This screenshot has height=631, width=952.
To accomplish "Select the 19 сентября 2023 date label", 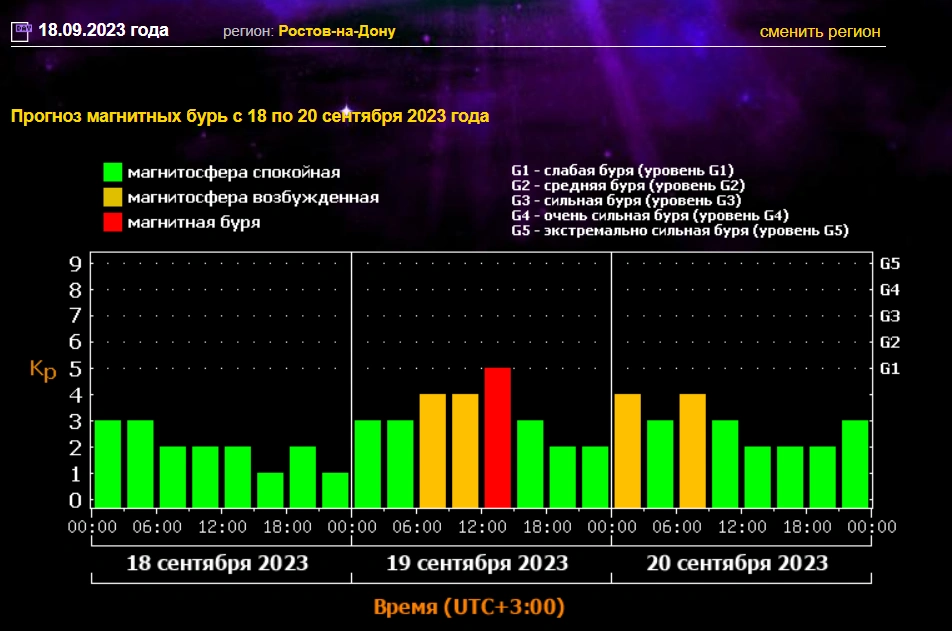I will pyautogui.click(x=477, y=563).
